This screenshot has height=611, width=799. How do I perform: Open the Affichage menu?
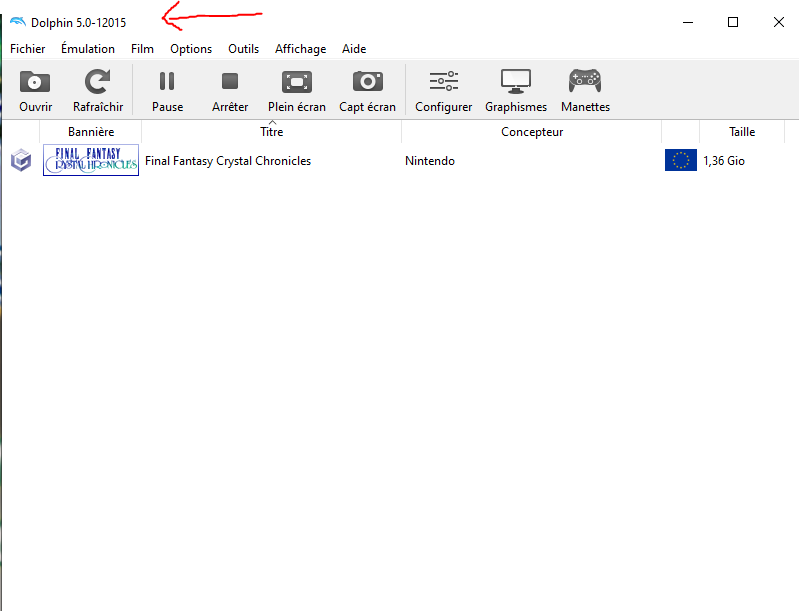click(x=301, y=49)
